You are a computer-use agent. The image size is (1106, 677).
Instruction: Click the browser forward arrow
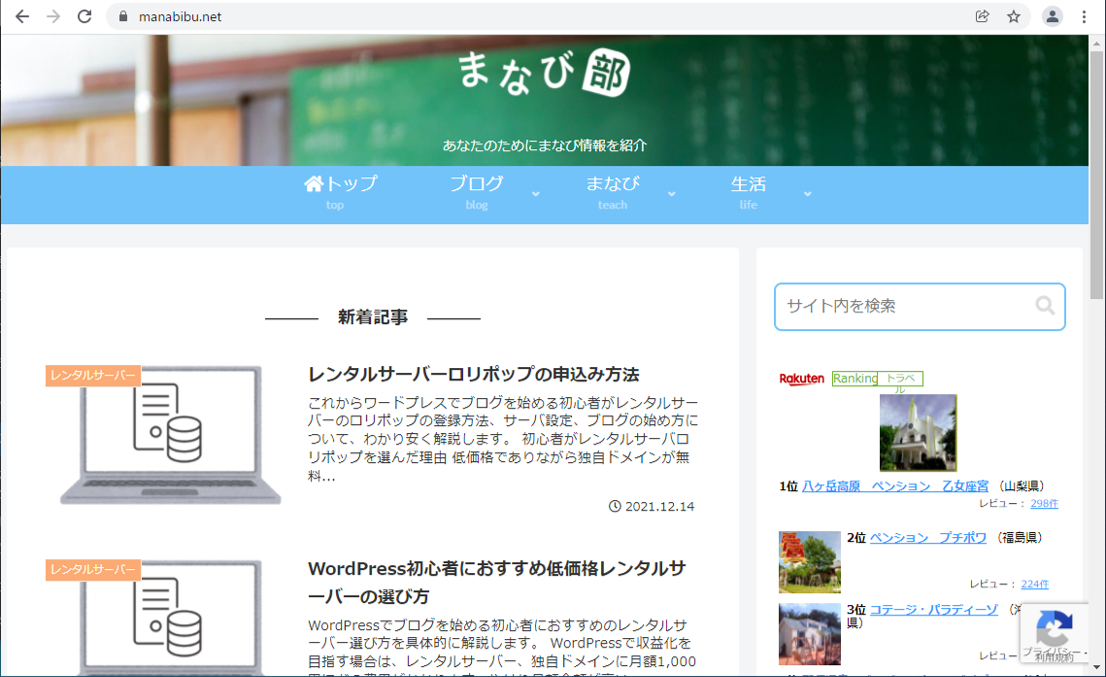coord(53,17)
